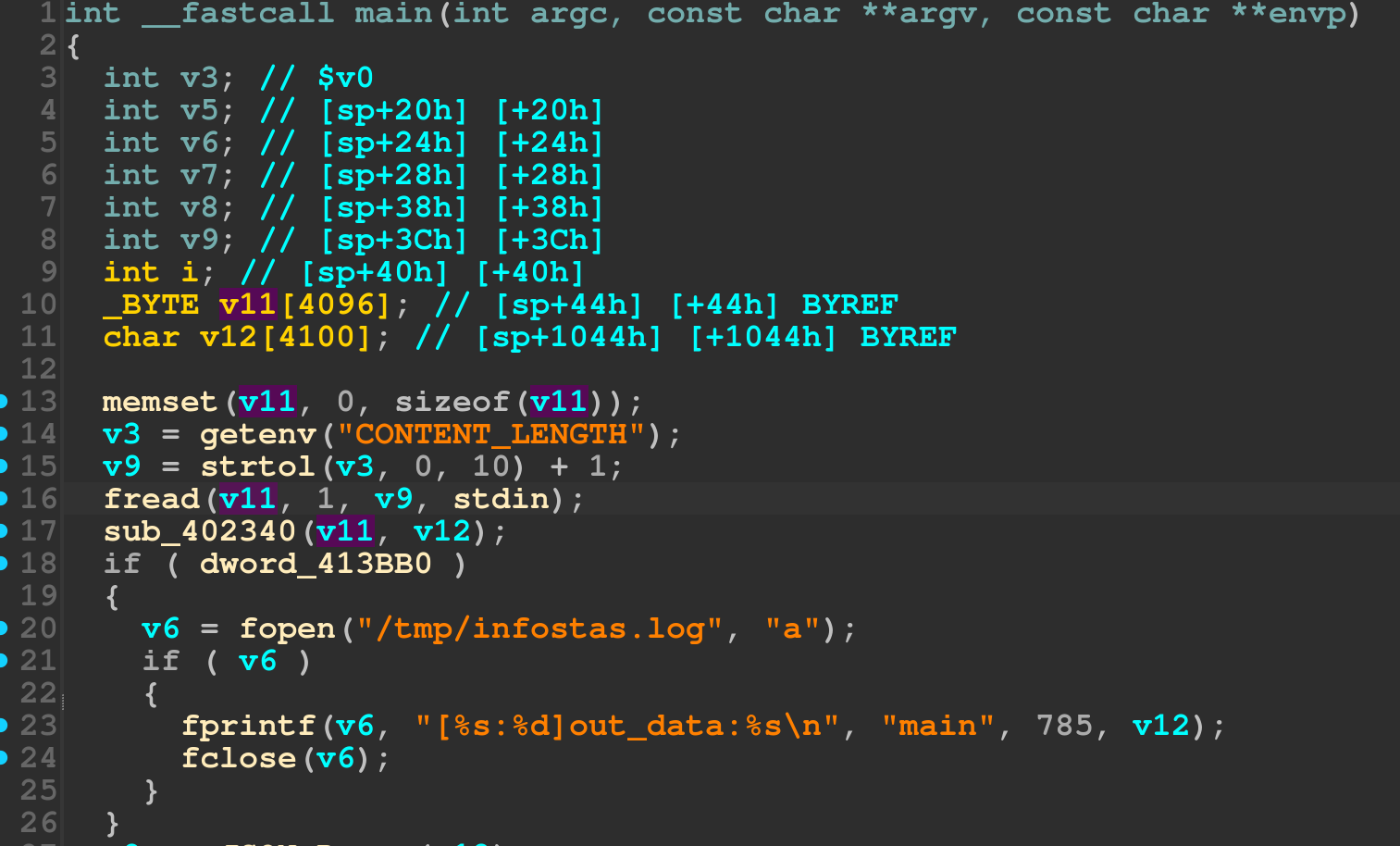This screenshot has width=1400, height=846.
Task: Click line number 12 in the gutter
Action: click(39, 369)
